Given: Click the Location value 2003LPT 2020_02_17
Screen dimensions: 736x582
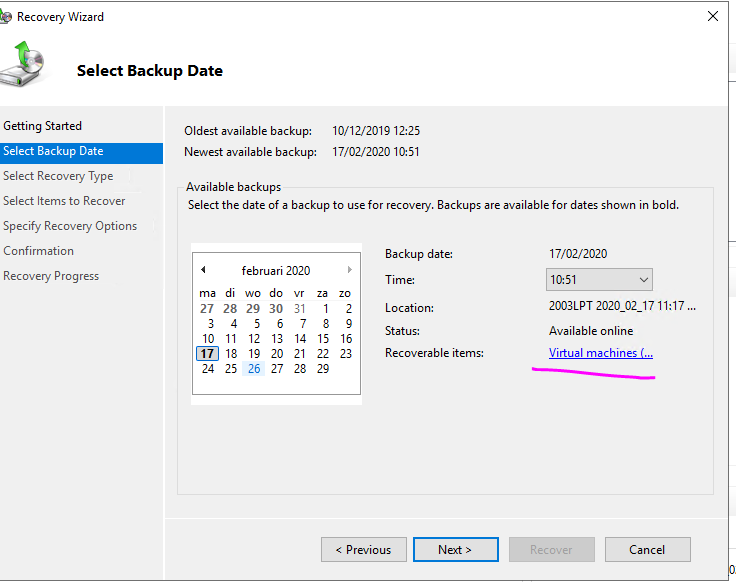Looking at the screenshot, I should click(622, 306).
